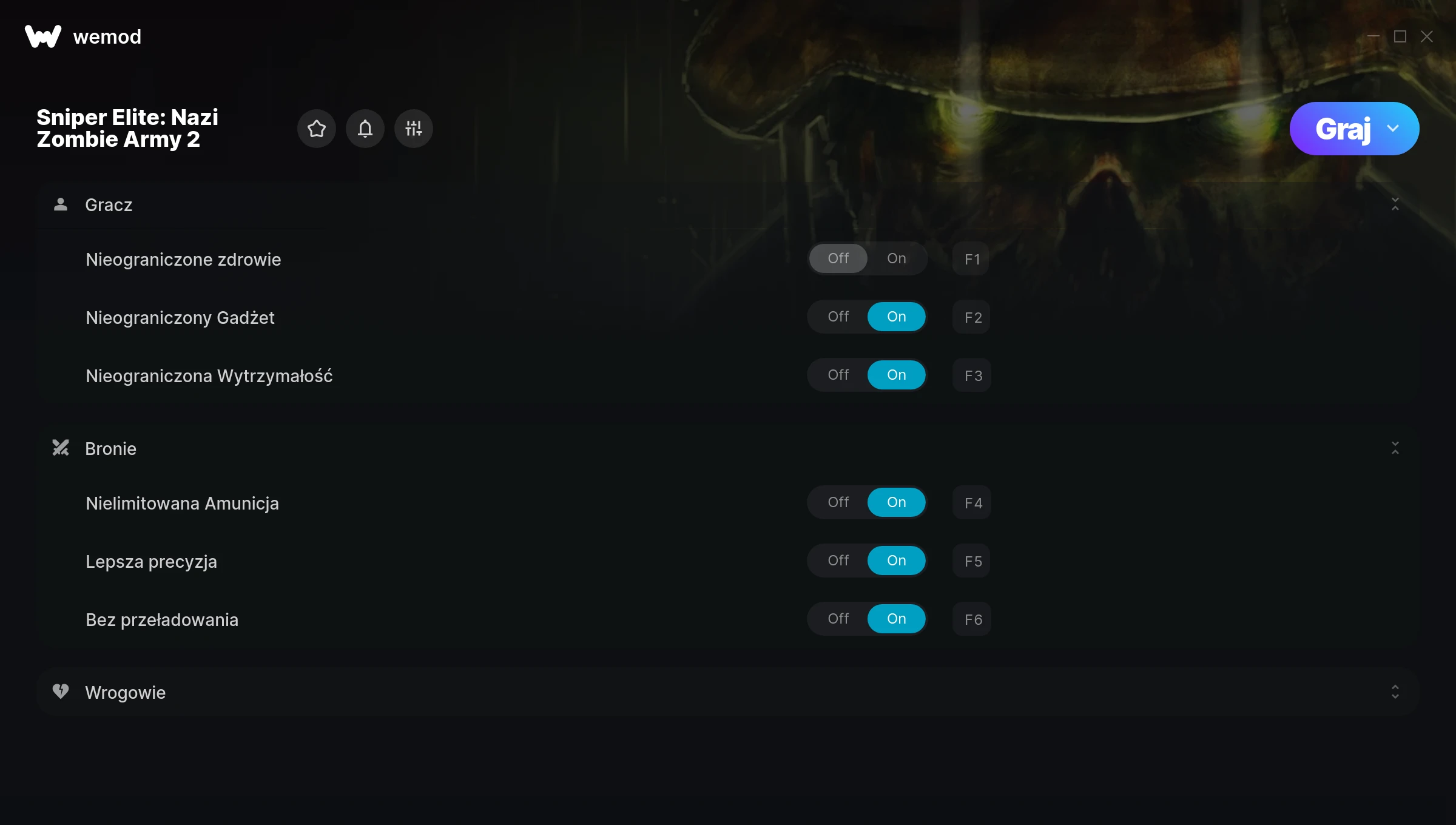The height and width of the screenshot is (825, 1456).
Task: Turn on Nieograniczone zdrowie
Action: pos(897,258)
